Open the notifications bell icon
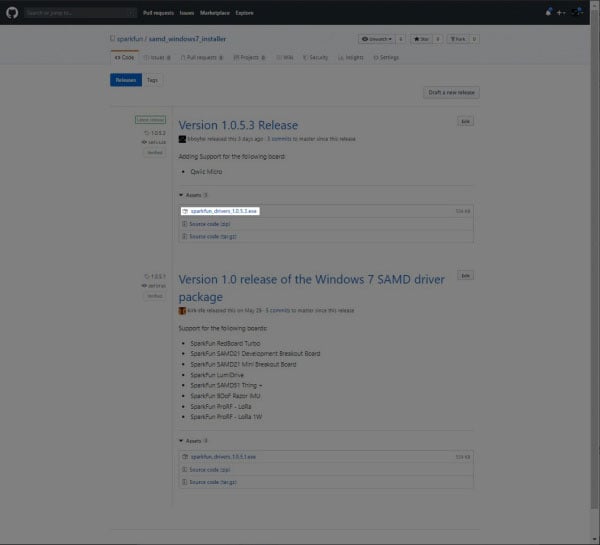This screenshot has height=545, width=600. point(548,13)
